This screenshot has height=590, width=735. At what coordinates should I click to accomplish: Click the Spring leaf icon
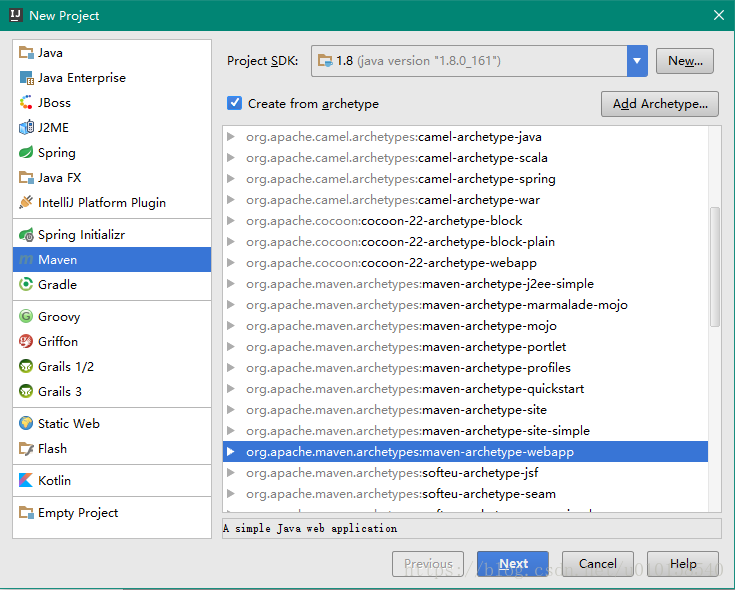26,152
